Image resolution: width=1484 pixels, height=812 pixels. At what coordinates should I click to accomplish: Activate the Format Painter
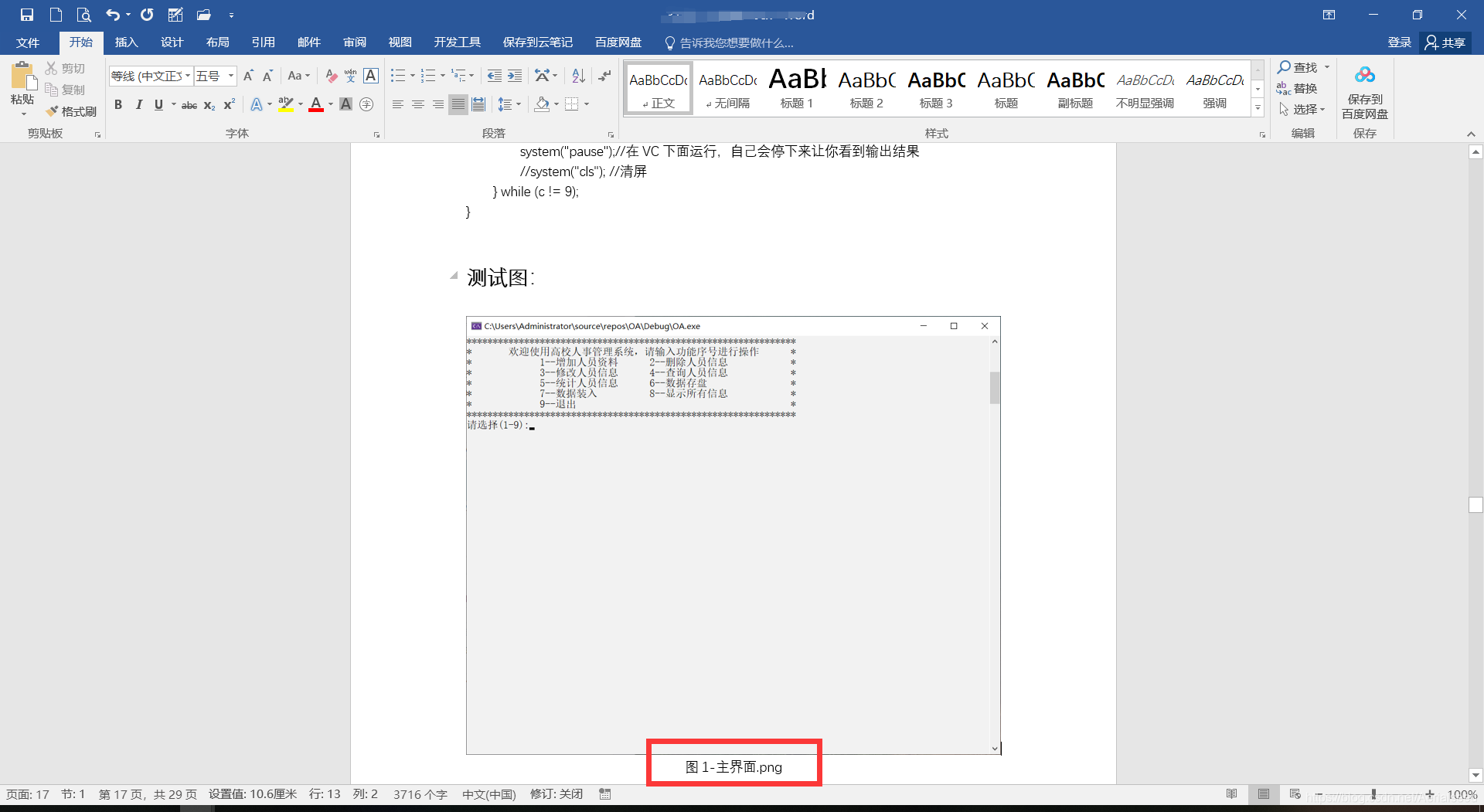[71, 111]
